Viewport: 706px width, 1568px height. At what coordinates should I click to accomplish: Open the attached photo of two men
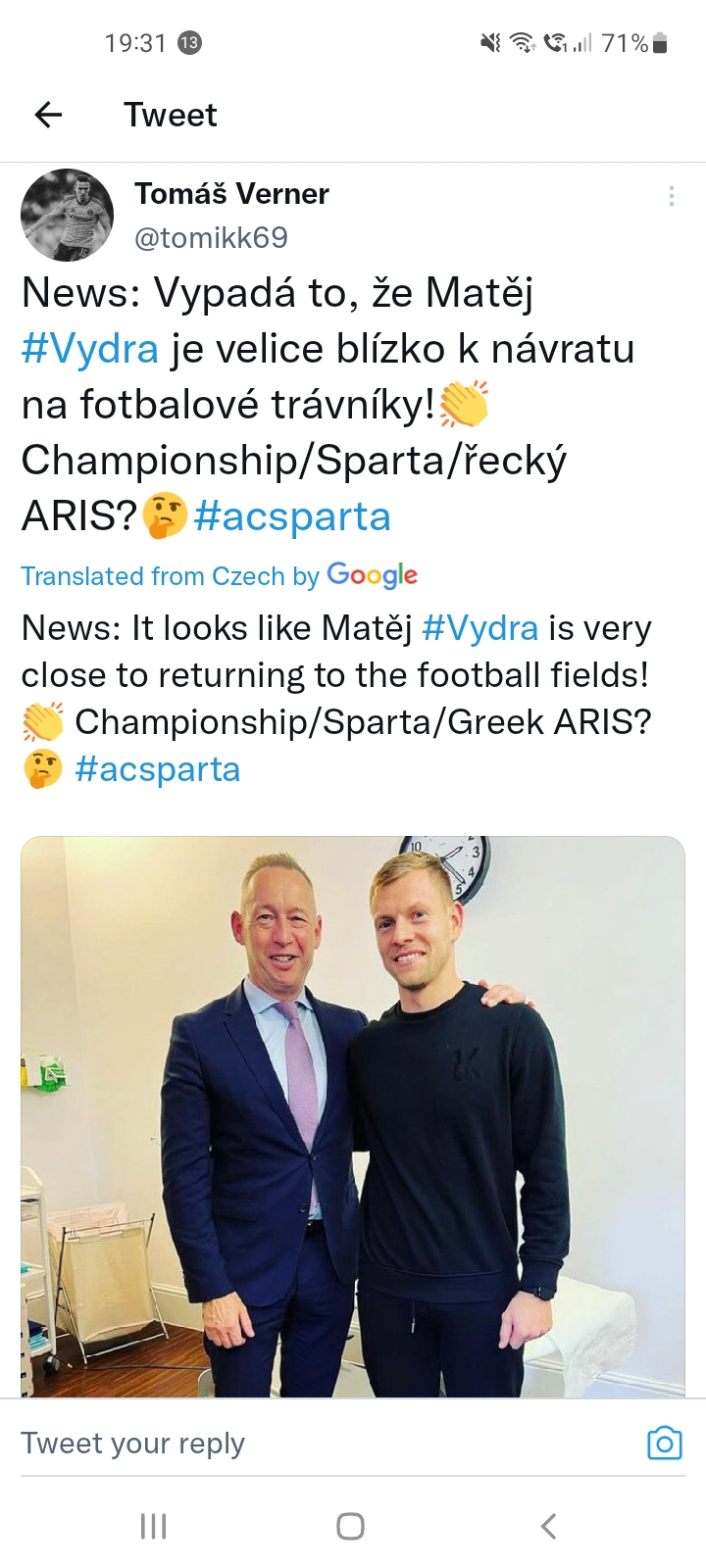point(353,1115)
